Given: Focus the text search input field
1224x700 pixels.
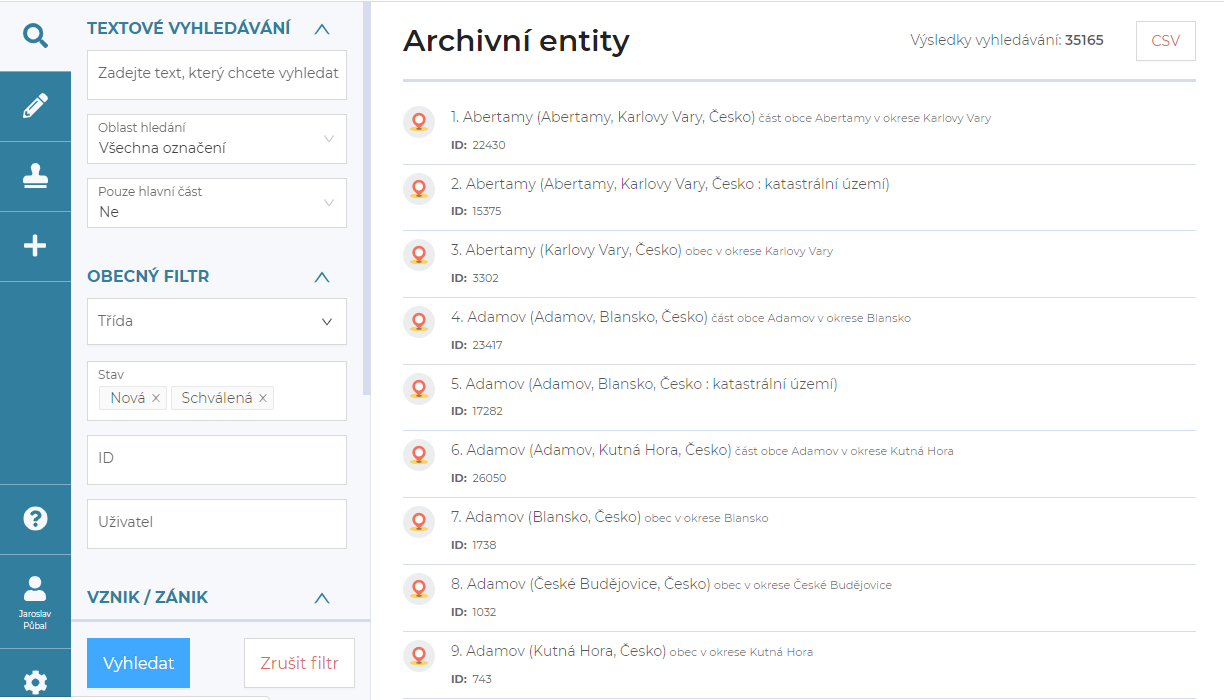Looking at the screenshot, I should pyautogui.click(x=217, y=74).
